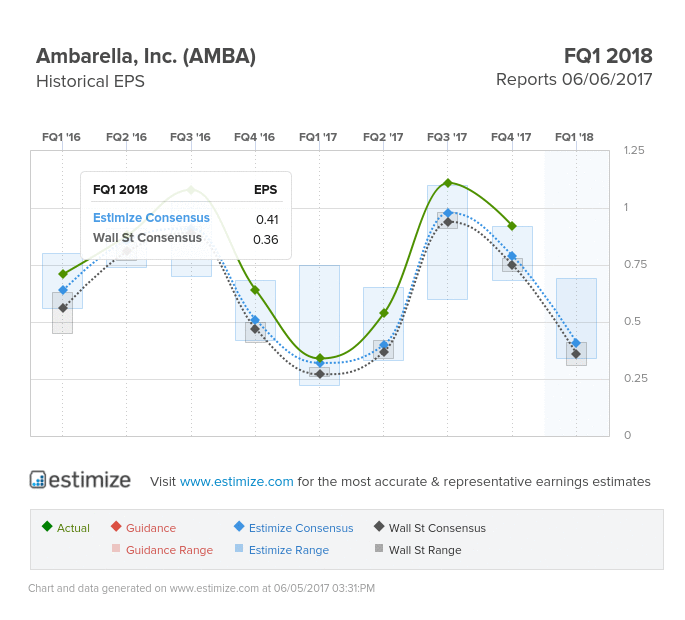Select the FQ3 '17 axis label
685x620 pixels.
(447, 137)
